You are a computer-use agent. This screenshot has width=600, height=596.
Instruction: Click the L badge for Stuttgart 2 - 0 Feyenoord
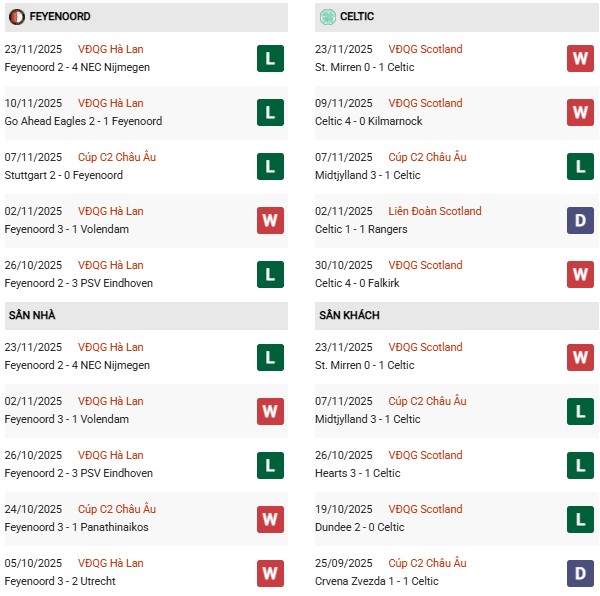270,166
